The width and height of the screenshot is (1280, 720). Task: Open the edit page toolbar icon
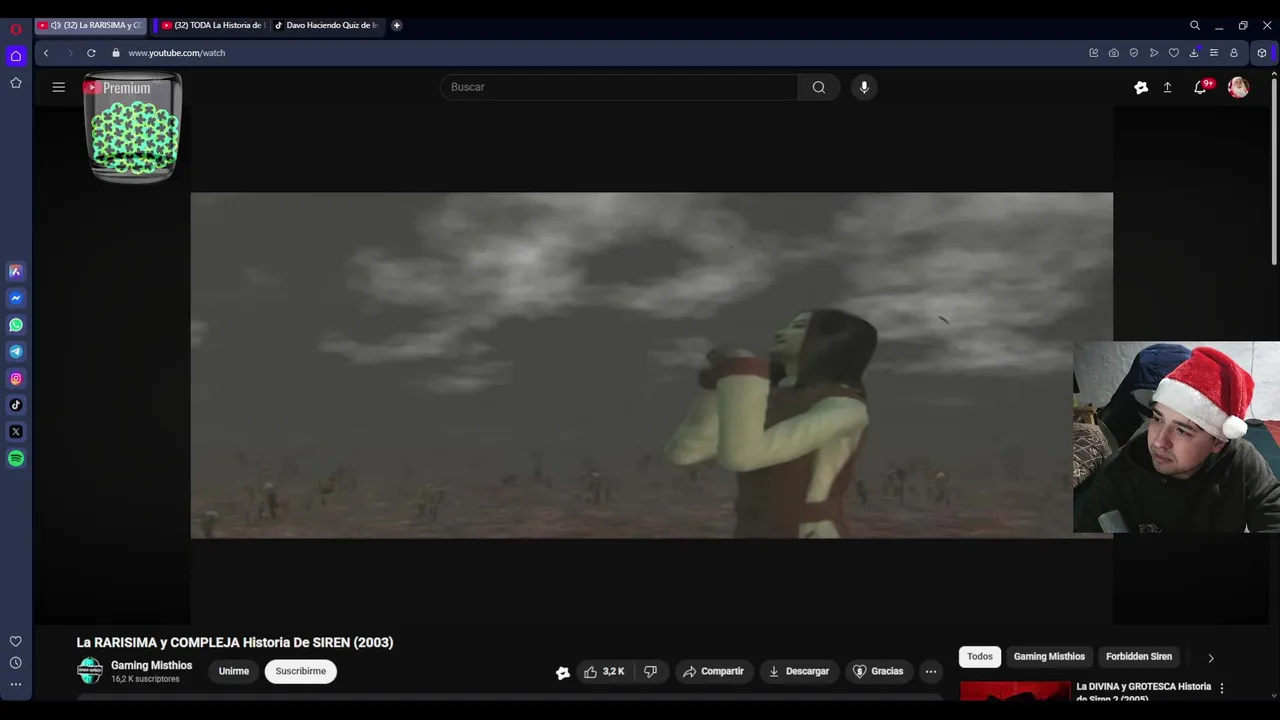click(1094, 53)
